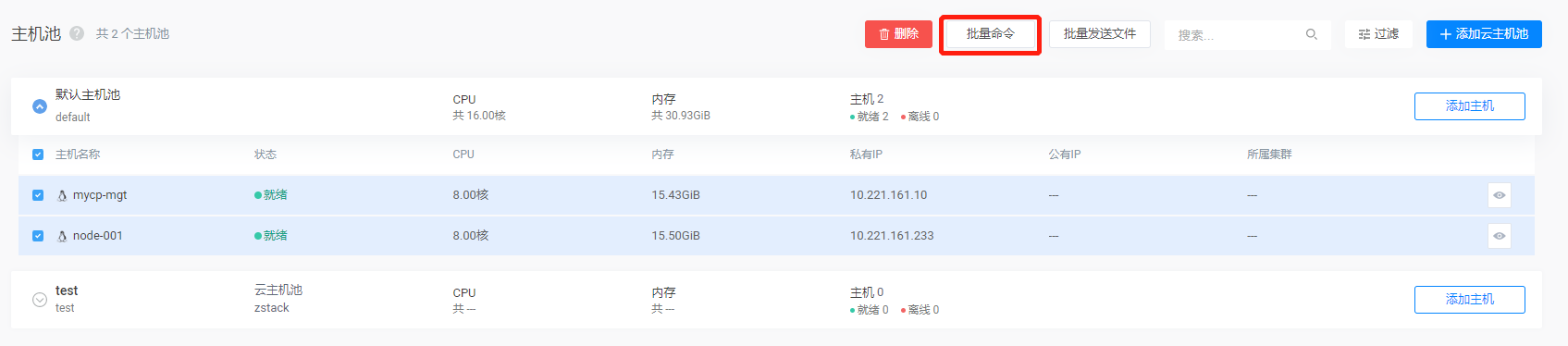The image size is (1568, 346).
Task: Click the 批量命令 button
Action: point(990,34)
